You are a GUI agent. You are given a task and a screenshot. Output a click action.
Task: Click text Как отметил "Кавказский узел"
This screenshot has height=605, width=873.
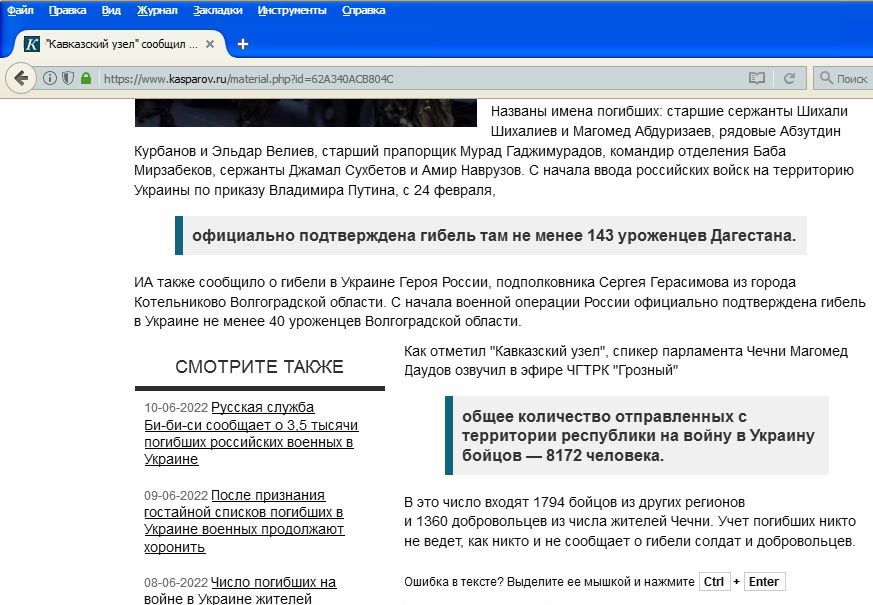tap(626, 361)
